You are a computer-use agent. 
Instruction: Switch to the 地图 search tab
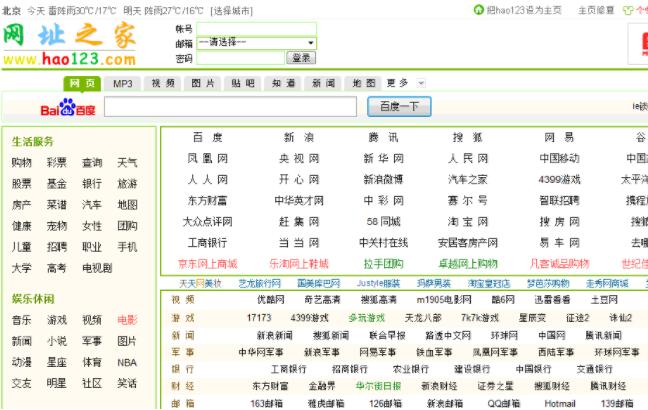[364, 84]
